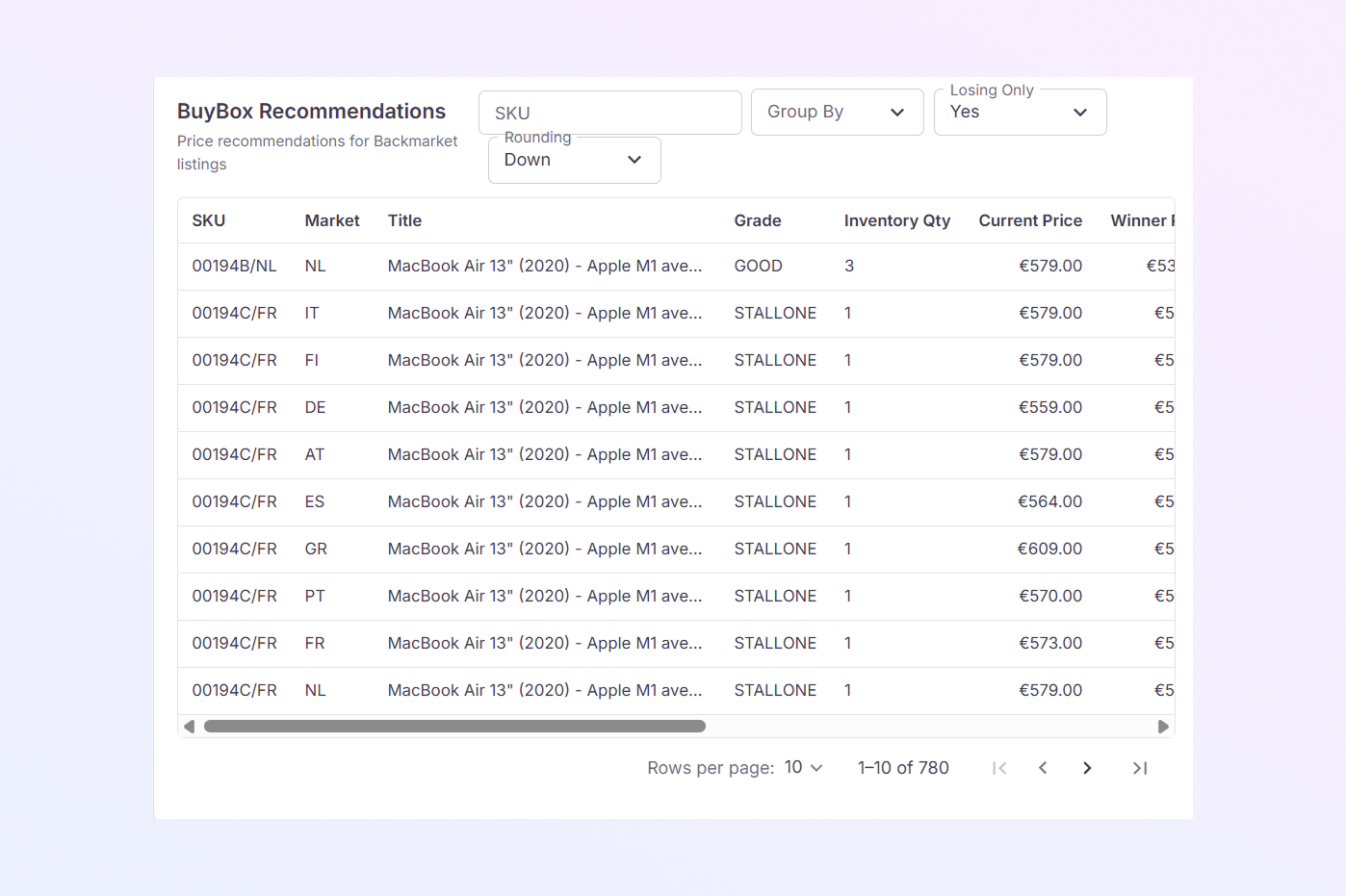Click the 1–10 of 780 pagination label

903,767
